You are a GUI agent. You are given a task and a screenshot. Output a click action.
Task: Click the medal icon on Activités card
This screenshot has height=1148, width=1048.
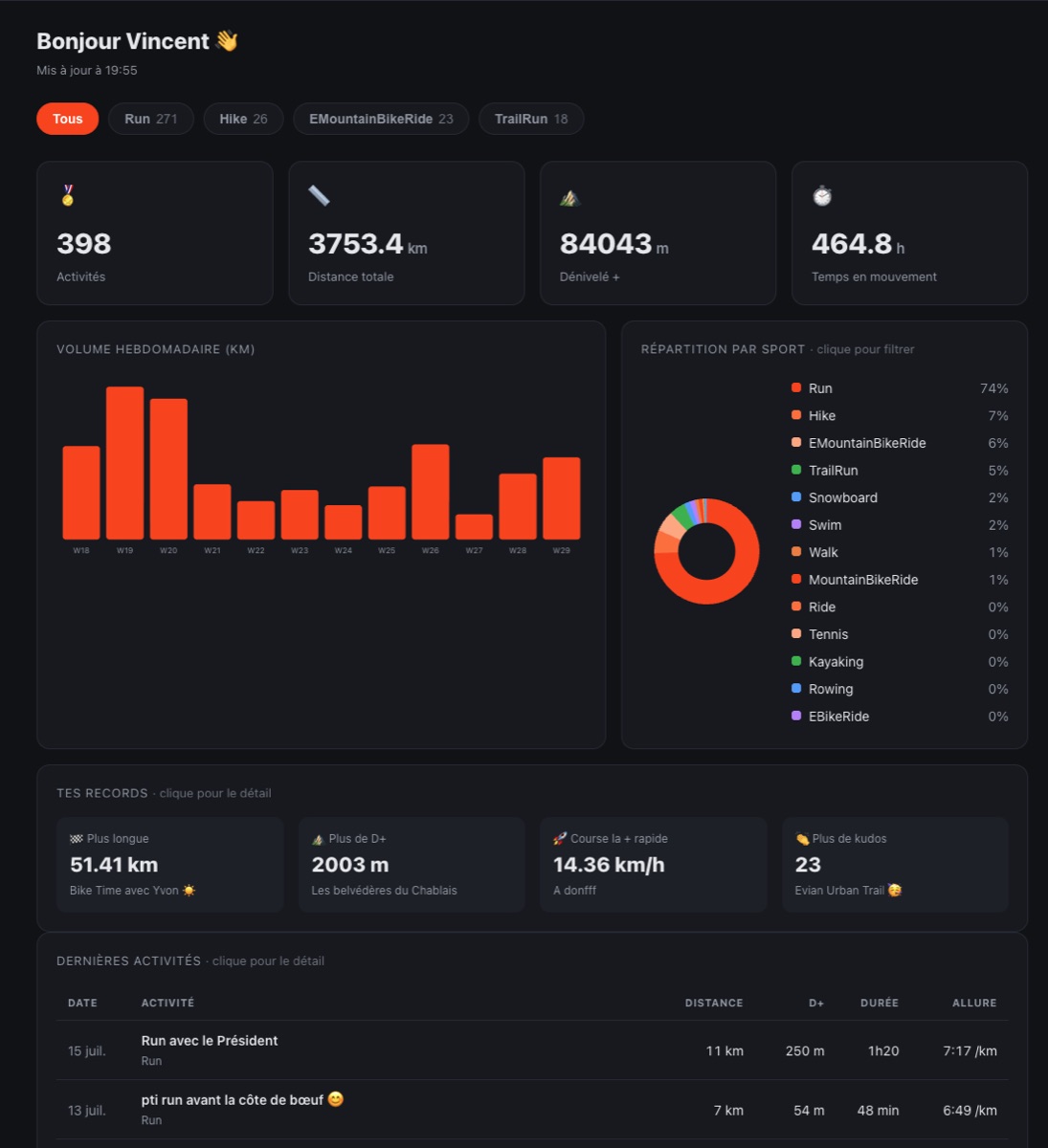(67, 195)
